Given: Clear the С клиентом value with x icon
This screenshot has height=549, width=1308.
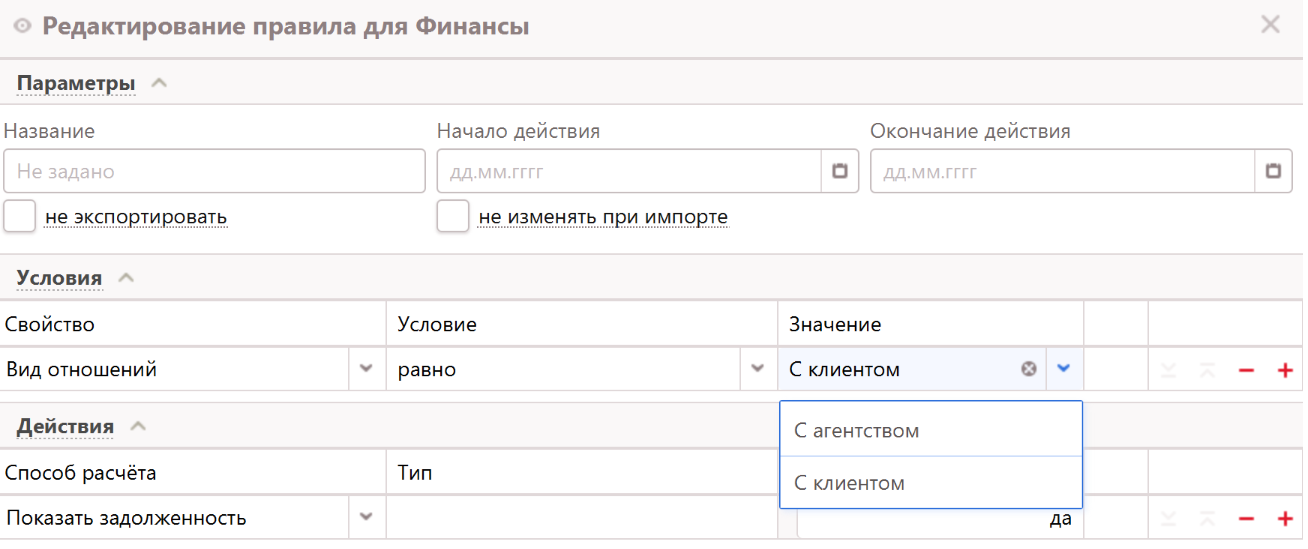Looking at the screenshot, I should click(1028, 369).
